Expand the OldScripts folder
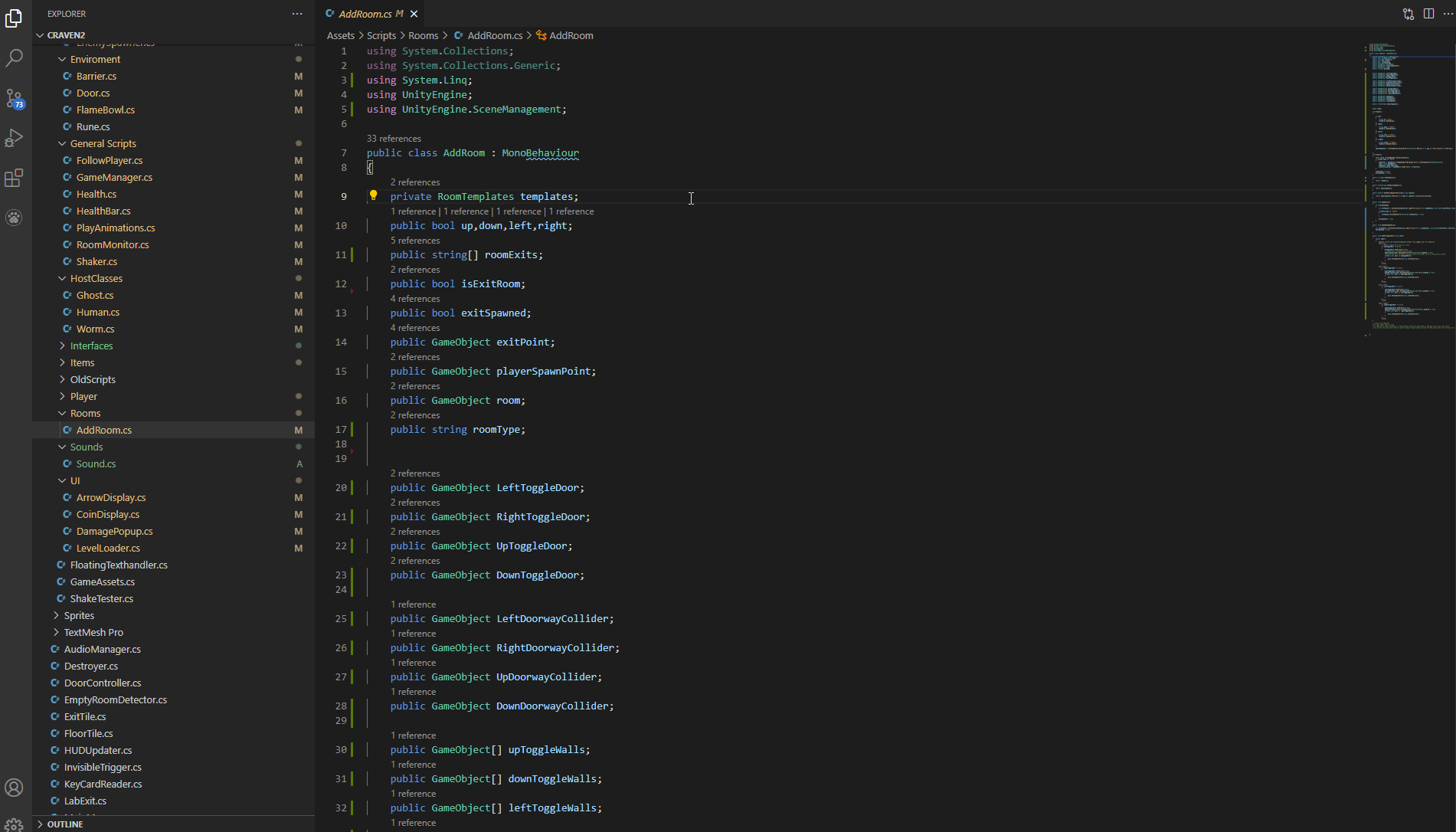The width and height of the screenshot is (1456, 832). pyautogui.click(x=62, y=379)
